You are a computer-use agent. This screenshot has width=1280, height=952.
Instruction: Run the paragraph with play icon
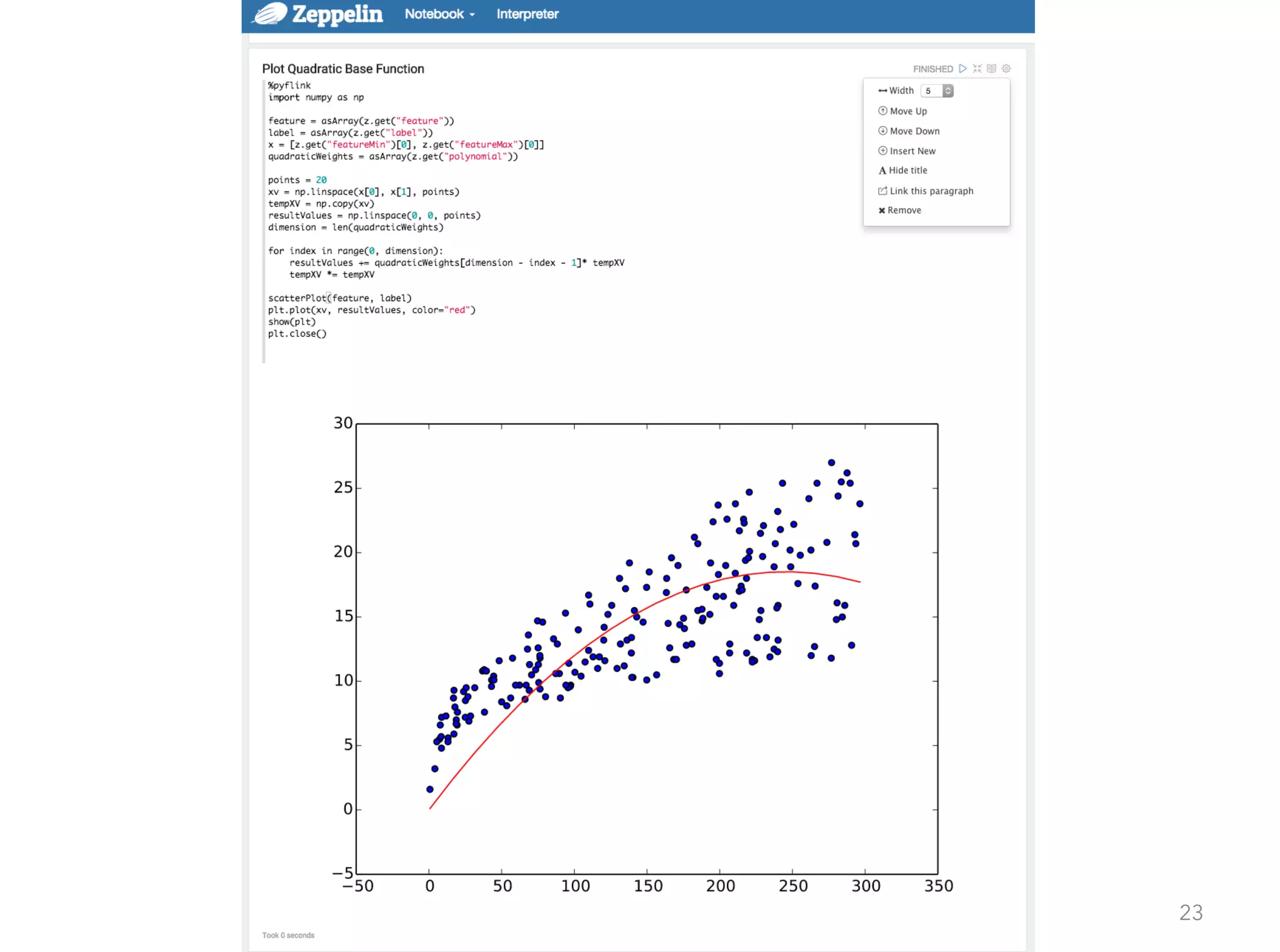(962, 69)
